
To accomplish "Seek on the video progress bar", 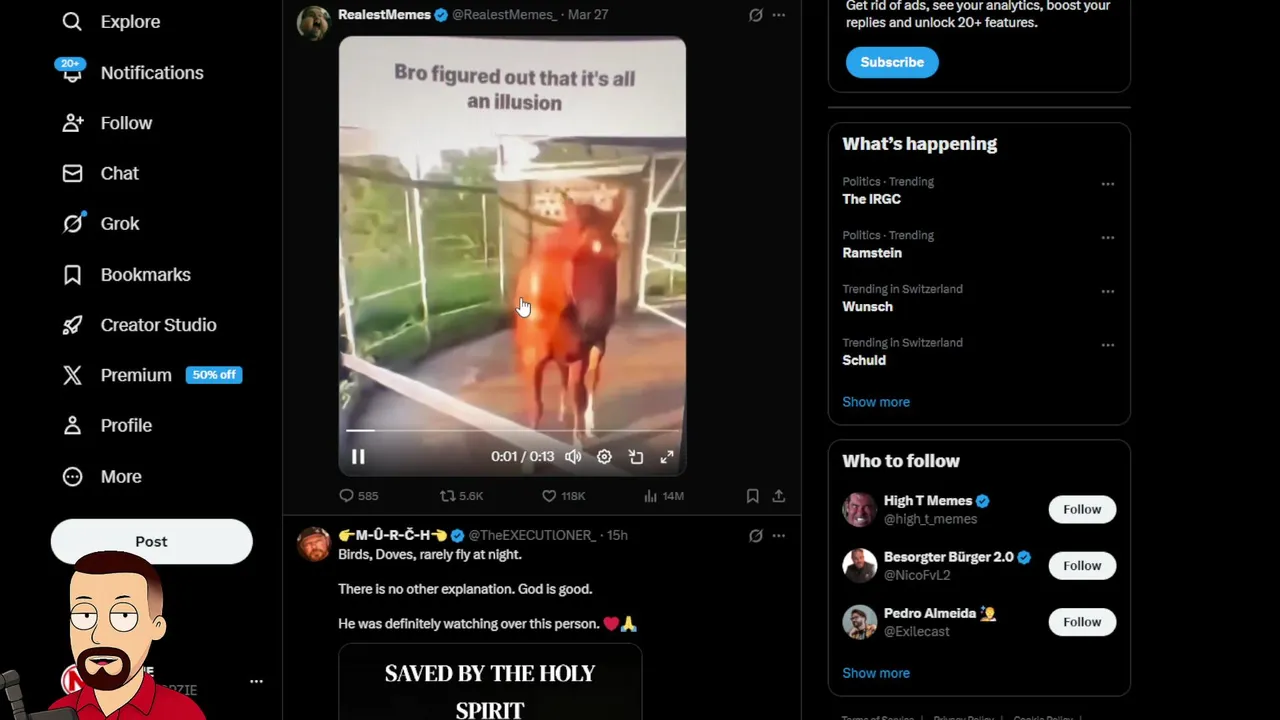I will pyautogui.click(x=512, y=431).
